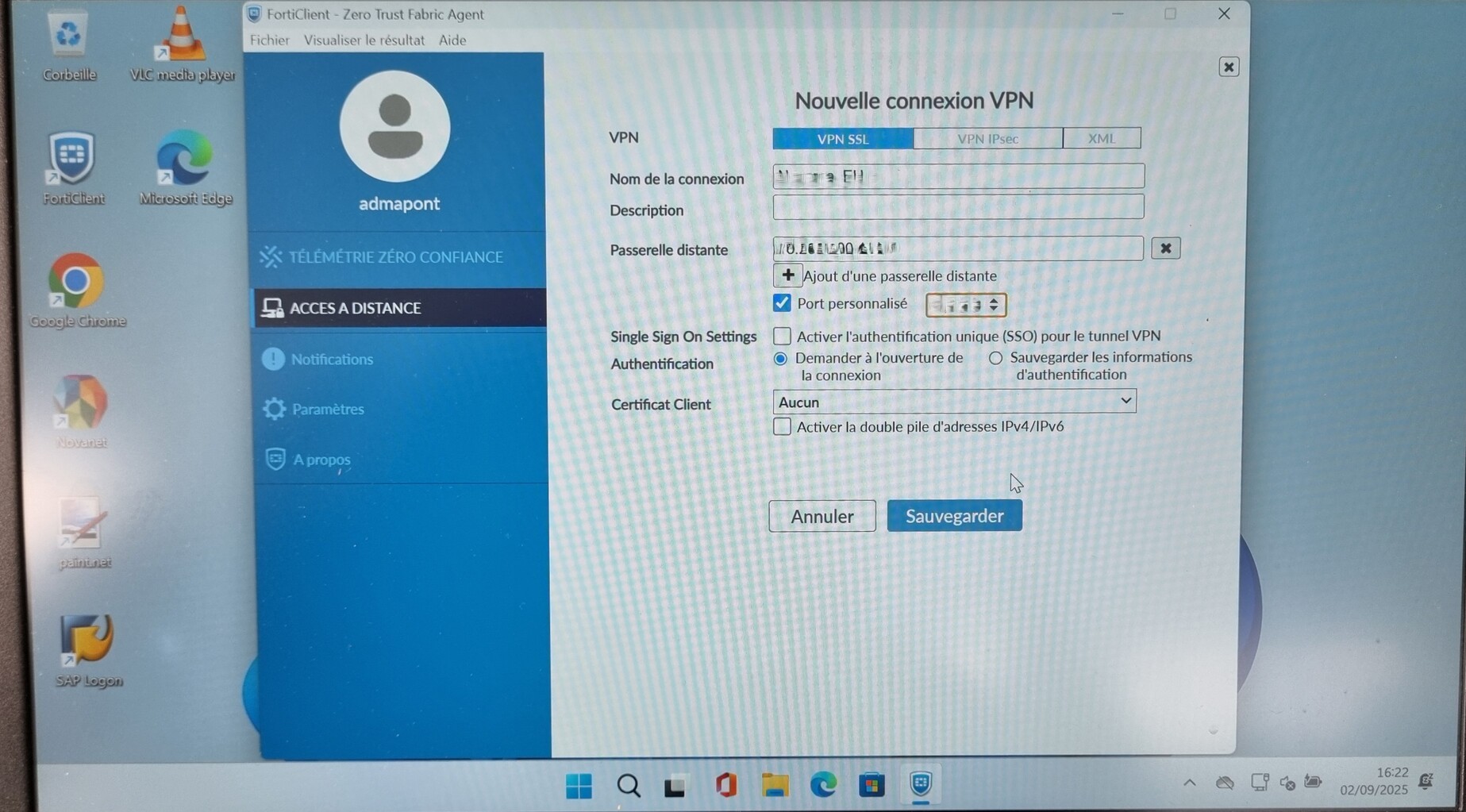Open the Certificat Client dropdown
Viewport: 1466px width, 812px height.
click(x=1125, y=401)
